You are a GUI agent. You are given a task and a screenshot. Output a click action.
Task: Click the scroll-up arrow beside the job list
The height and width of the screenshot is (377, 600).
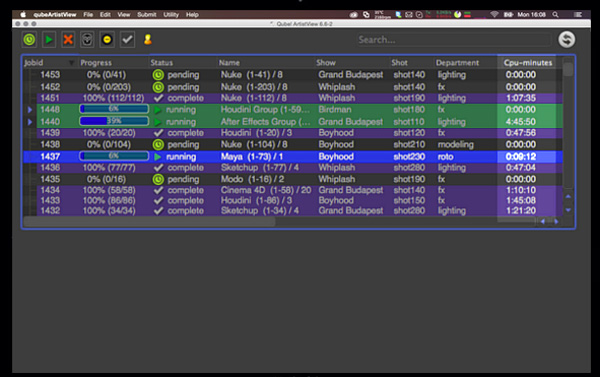568,196
